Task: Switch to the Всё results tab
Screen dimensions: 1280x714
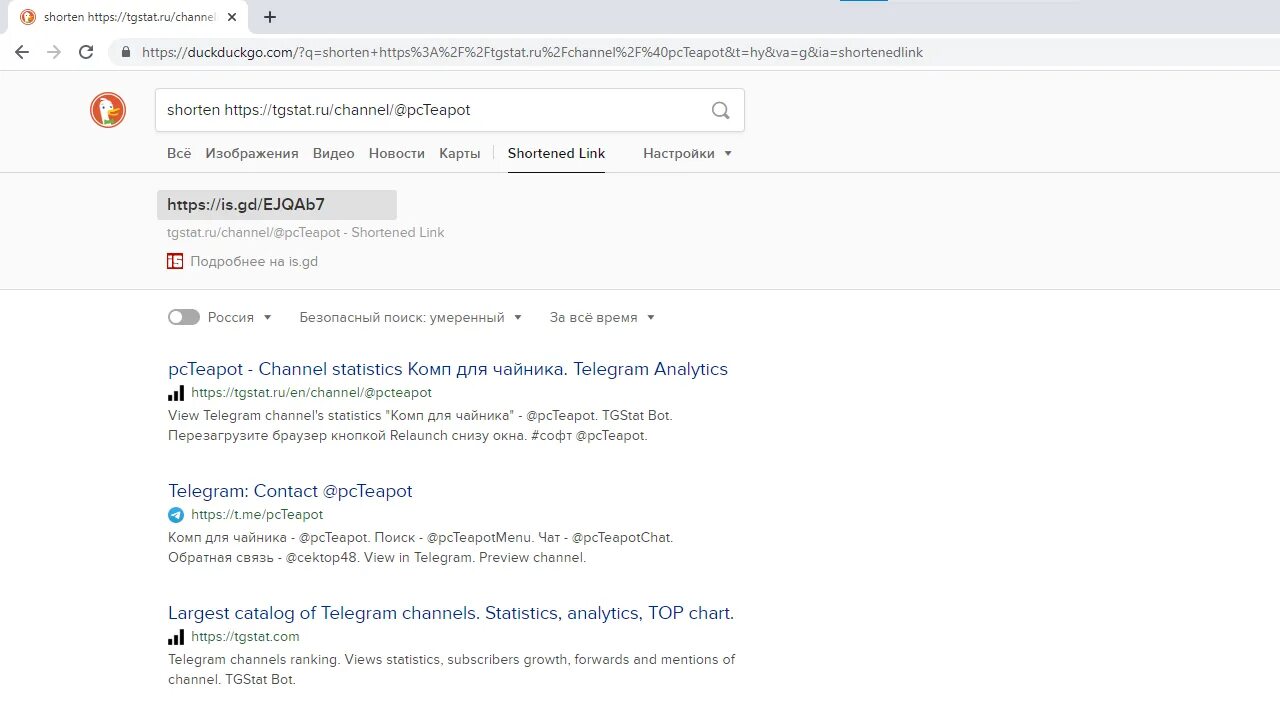Action: pyautogui.click(x=179, y=153)
